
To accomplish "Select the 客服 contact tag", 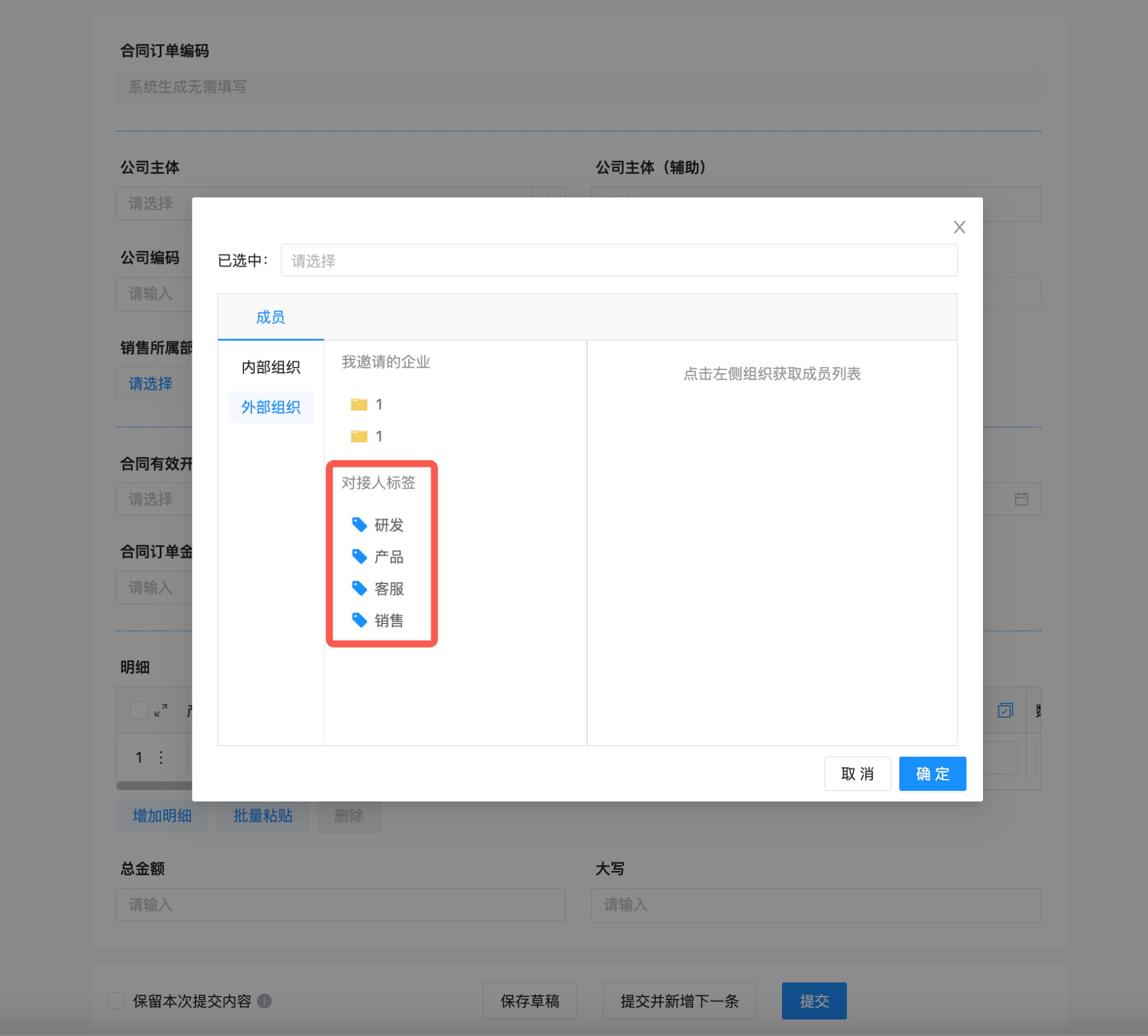I will click(x=389, y=589).
